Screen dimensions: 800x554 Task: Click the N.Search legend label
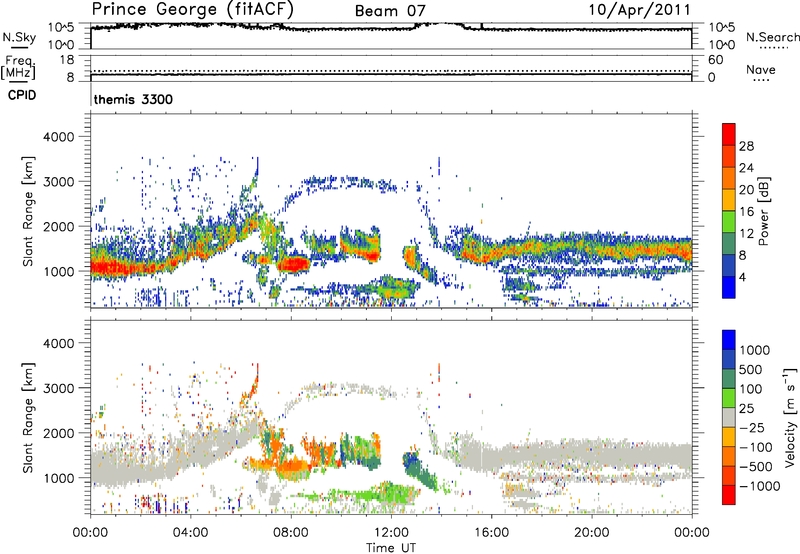pos(772,37)
